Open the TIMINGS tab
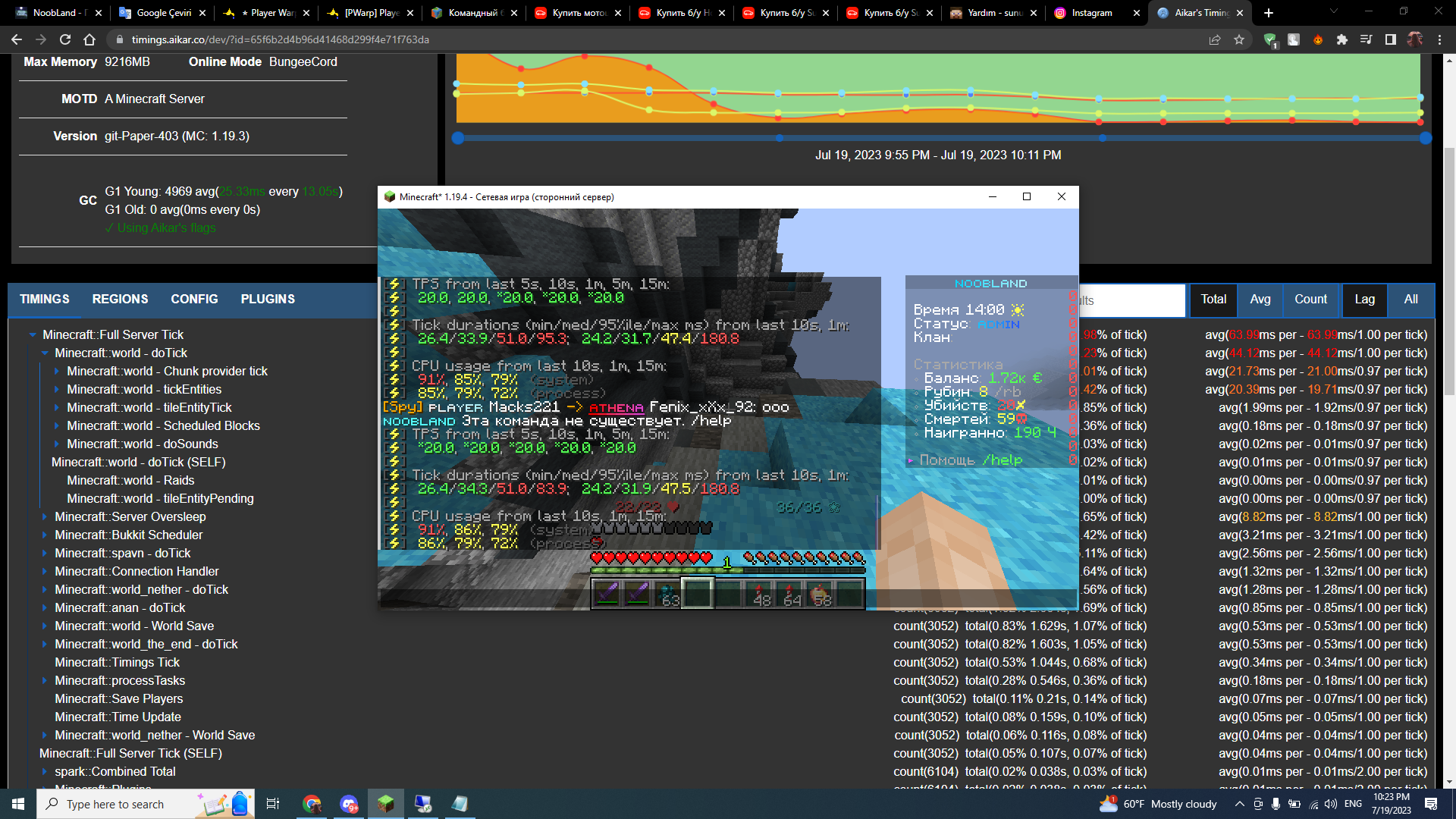This screenshot has width=1456, height=819. point(45,299)
